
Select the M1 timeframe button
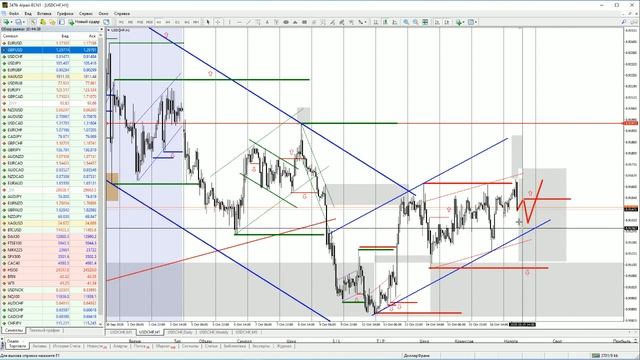(121, 22)
